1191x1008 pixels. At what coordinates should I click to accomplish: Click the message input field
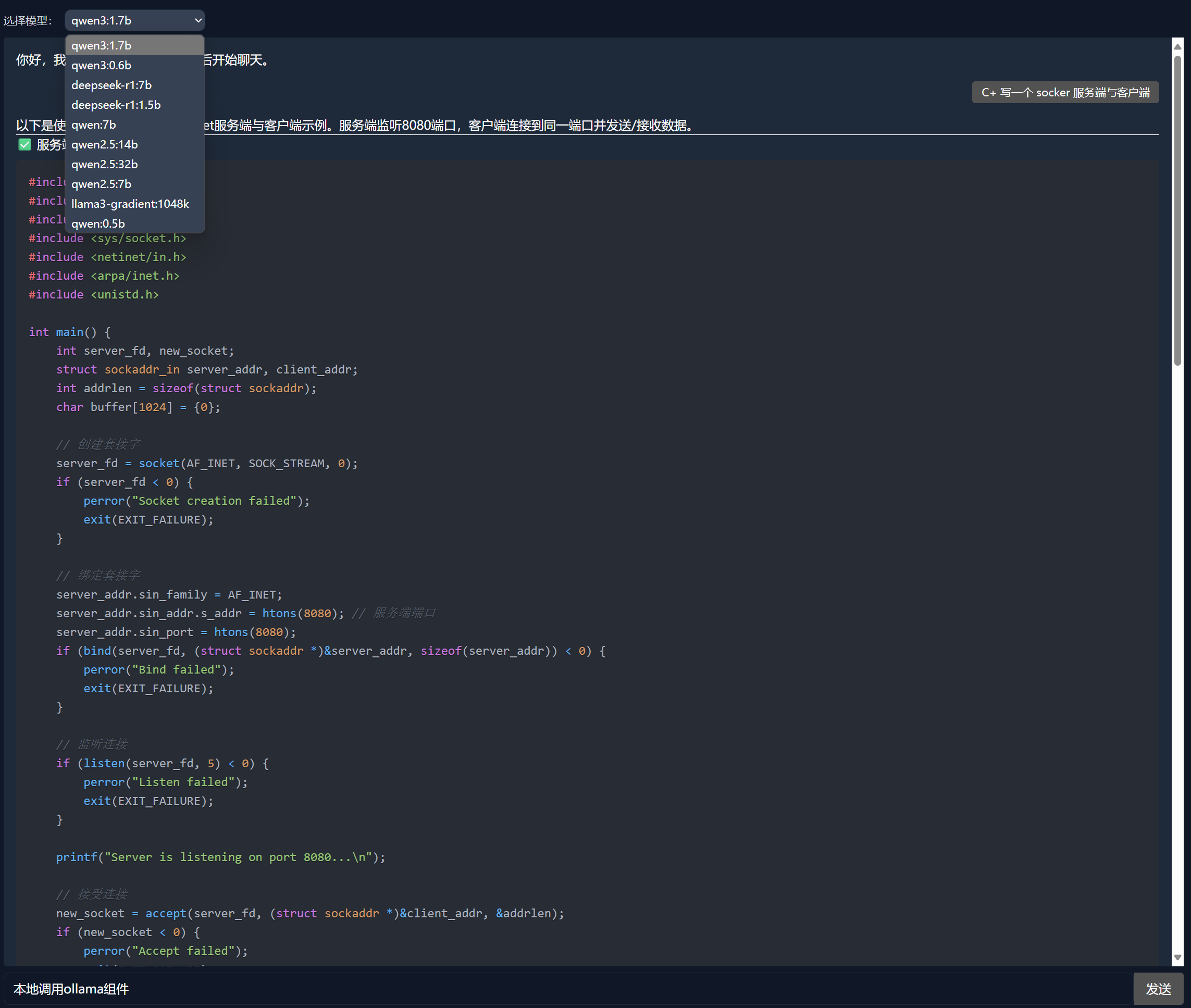click(566, 989)
